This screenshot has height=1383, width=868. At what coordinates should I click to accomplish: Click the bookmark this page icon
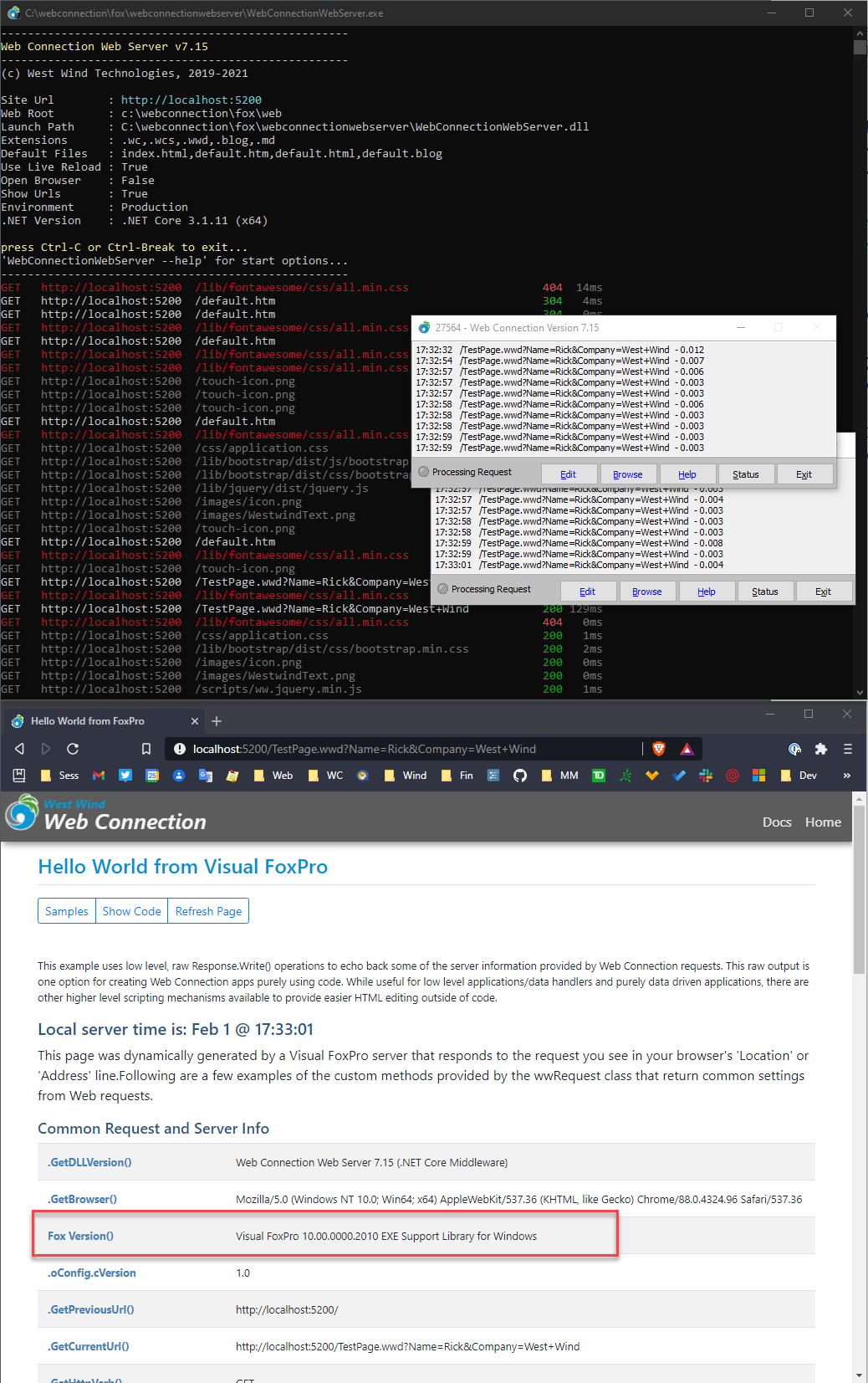[x=146, y=749]
